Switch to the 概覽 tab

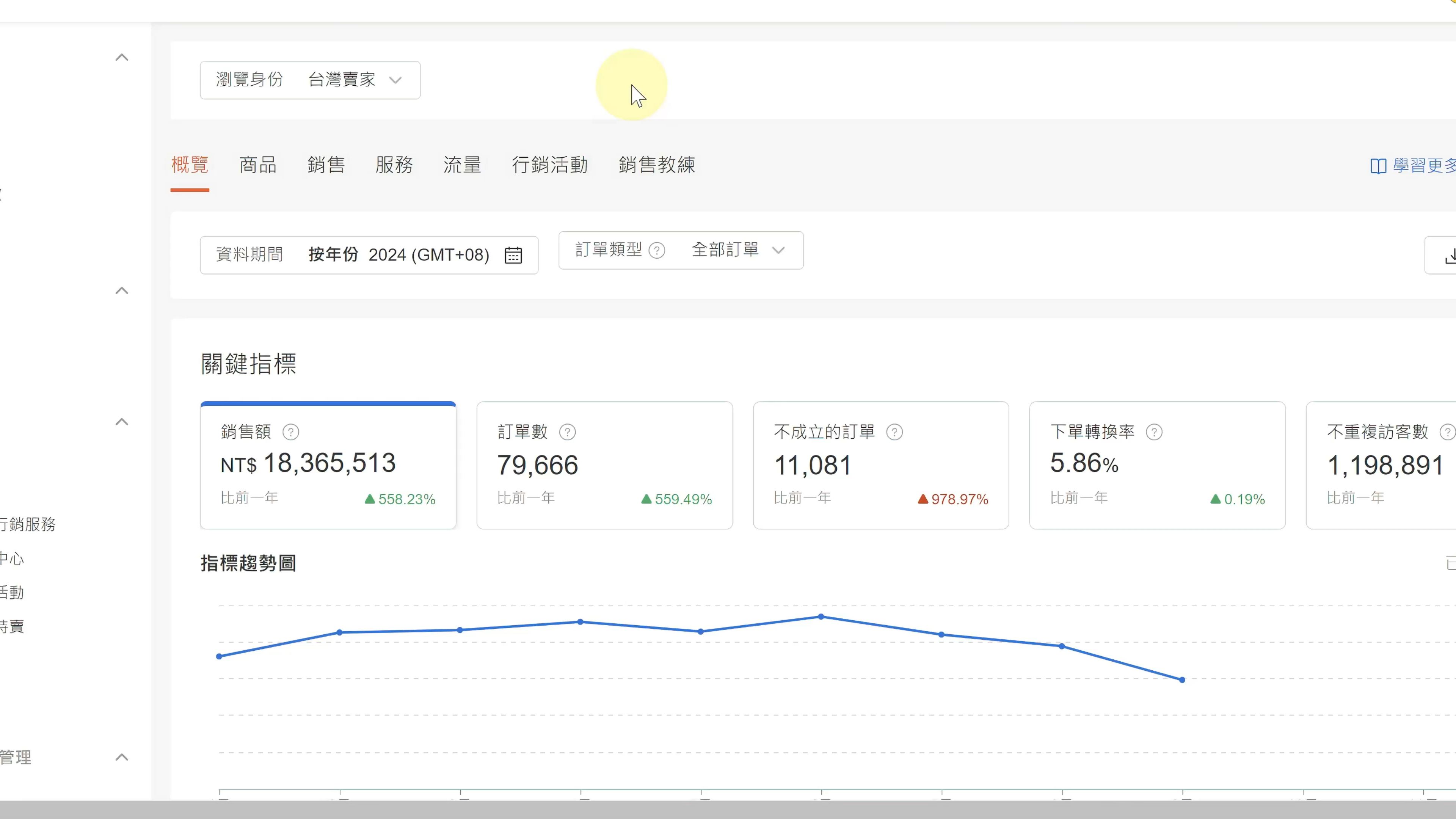coord(190,165)
